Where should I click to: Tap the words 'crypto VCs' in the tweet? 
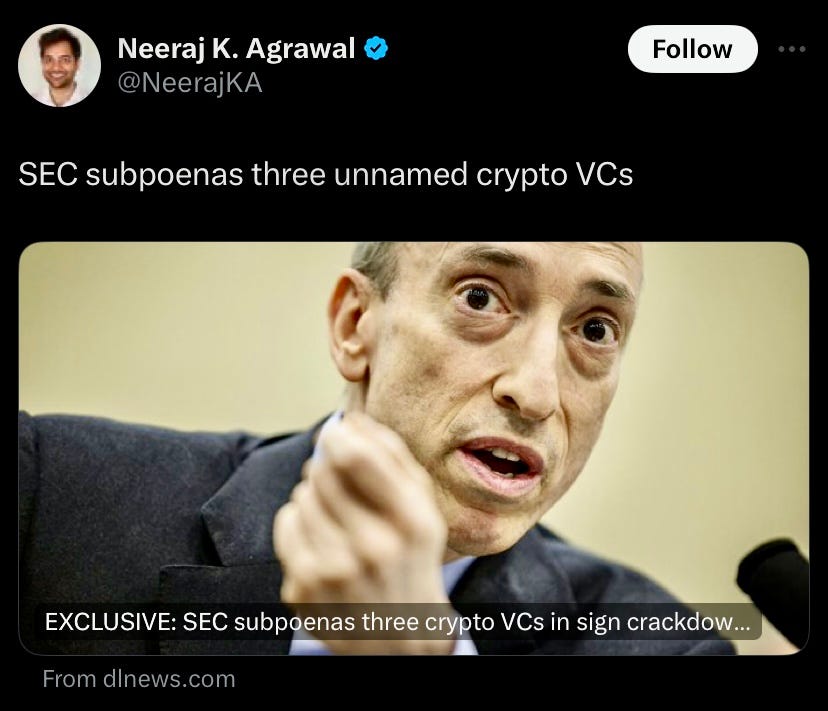pyautogui.click(x=554, y=174)
